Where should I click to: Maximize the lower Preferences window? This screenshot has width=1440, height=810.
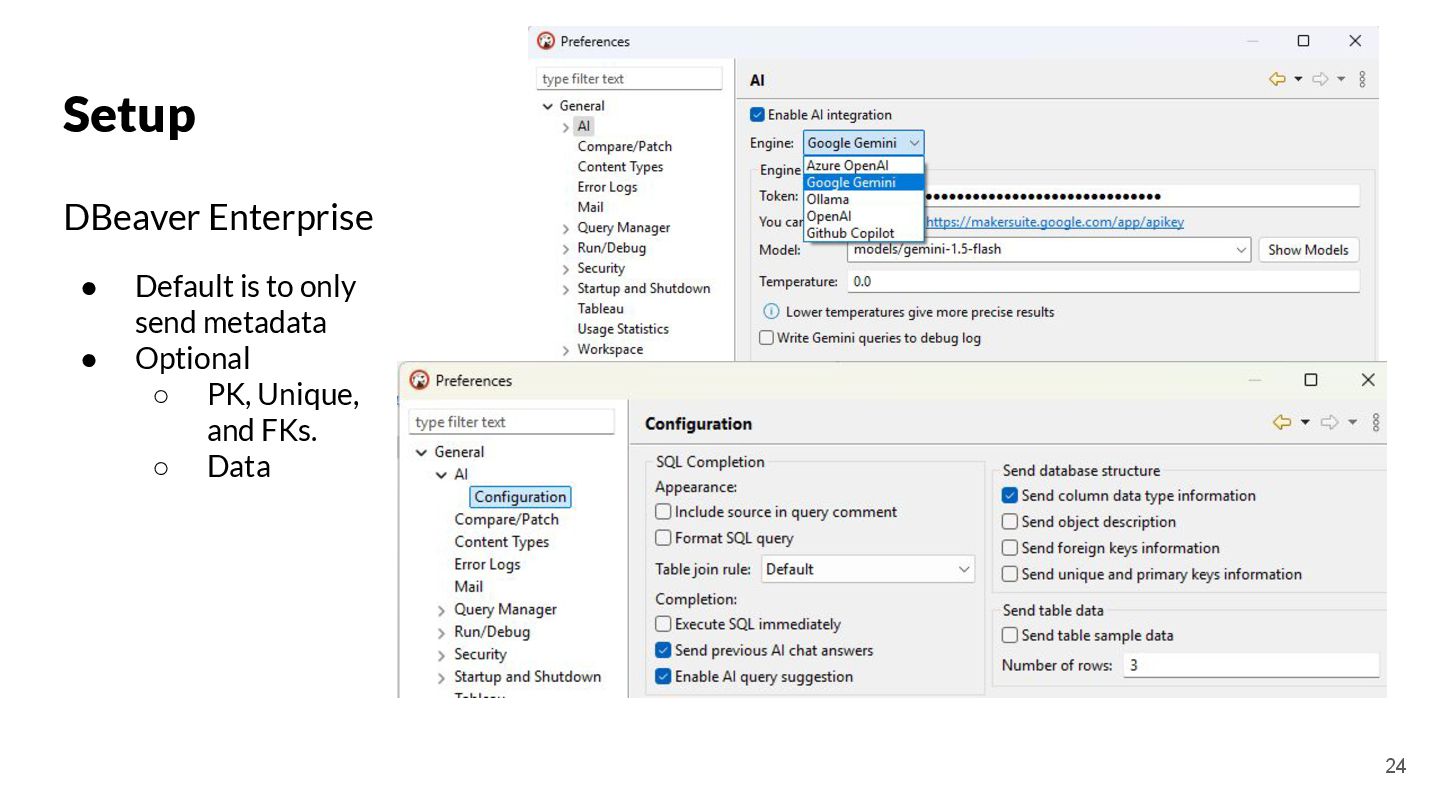click(1311, 380)
